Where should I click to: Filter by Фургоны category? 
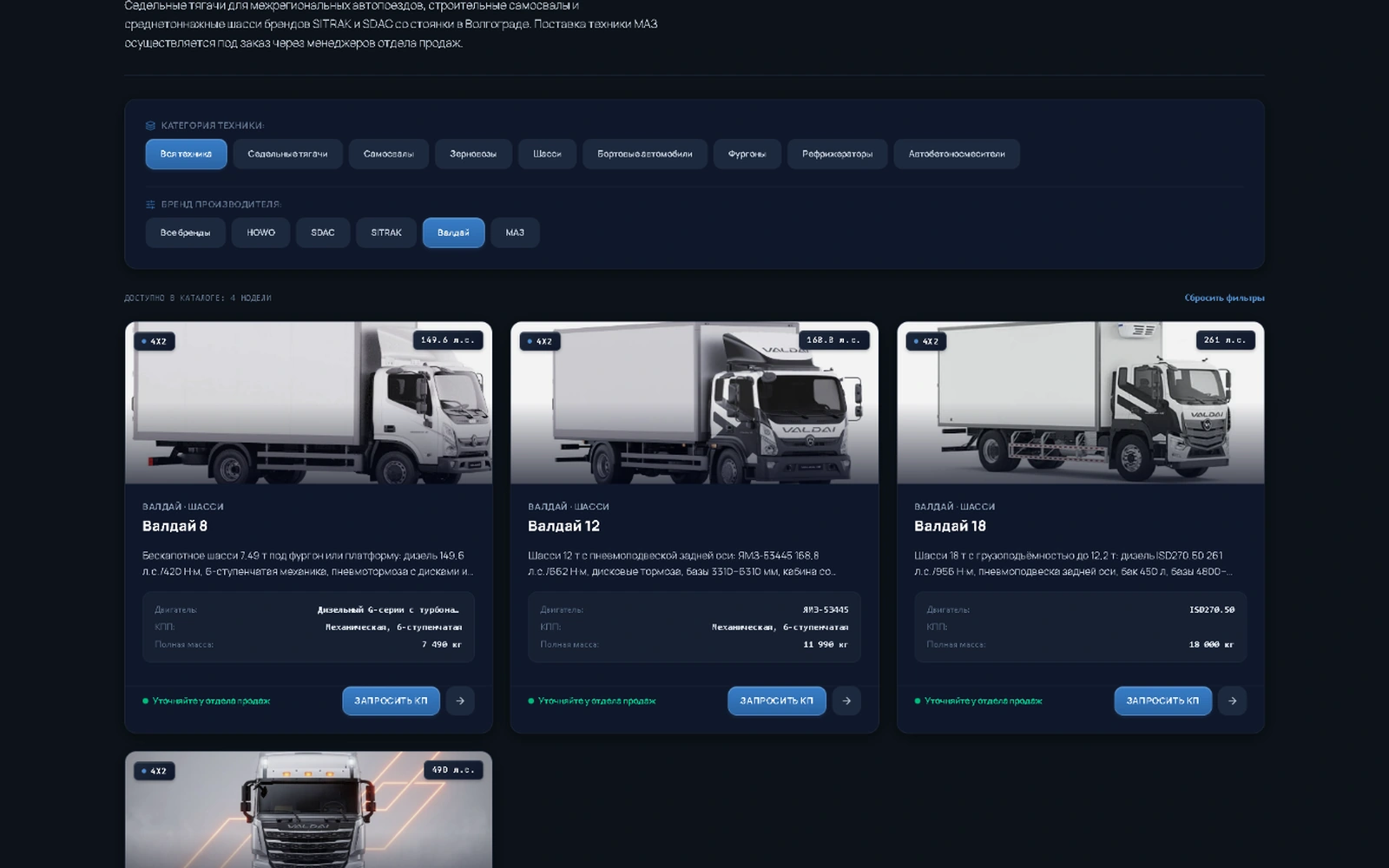pyautogui.click(x=747, y=154)
